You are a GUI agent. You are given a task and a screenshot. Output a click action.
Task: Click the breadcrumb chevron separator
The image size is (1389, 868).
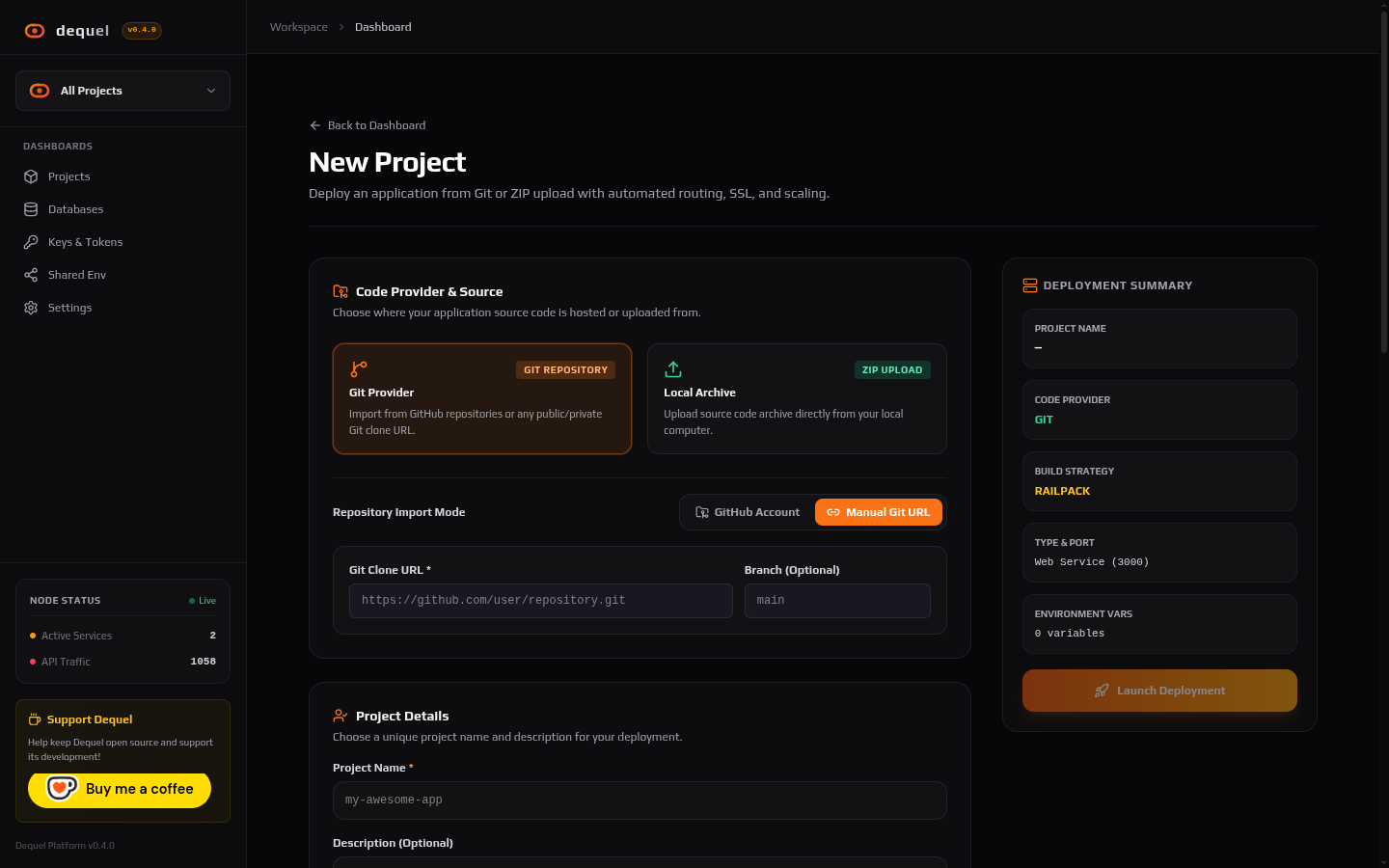(x=341, y=27)
